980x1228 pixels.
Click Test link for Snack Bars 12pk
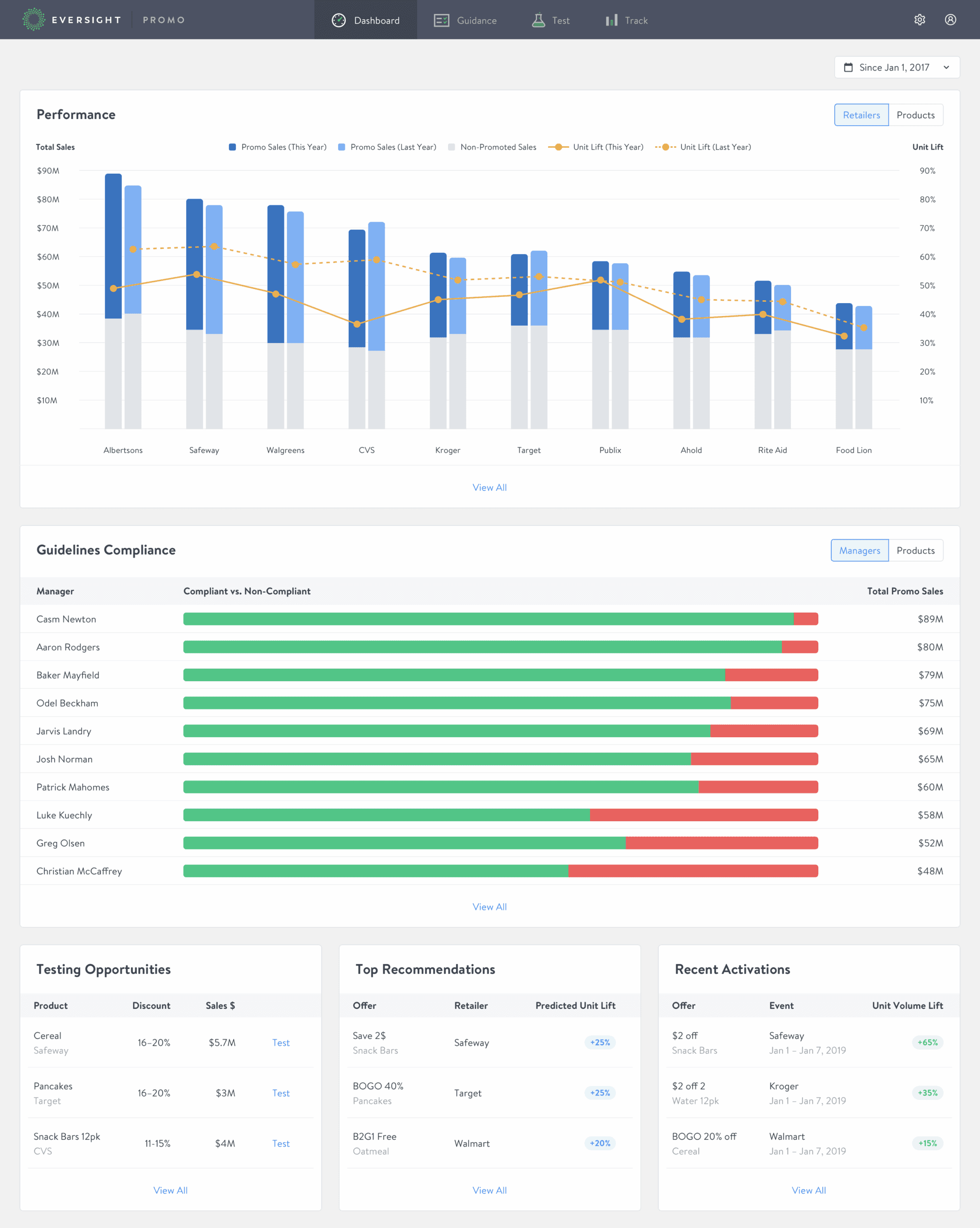281,1143
